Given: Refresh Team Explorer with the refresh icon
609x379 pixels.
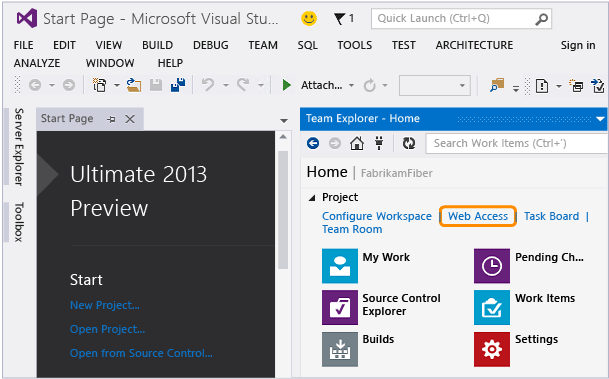Looking at the screenshot, I should (409, 143).
